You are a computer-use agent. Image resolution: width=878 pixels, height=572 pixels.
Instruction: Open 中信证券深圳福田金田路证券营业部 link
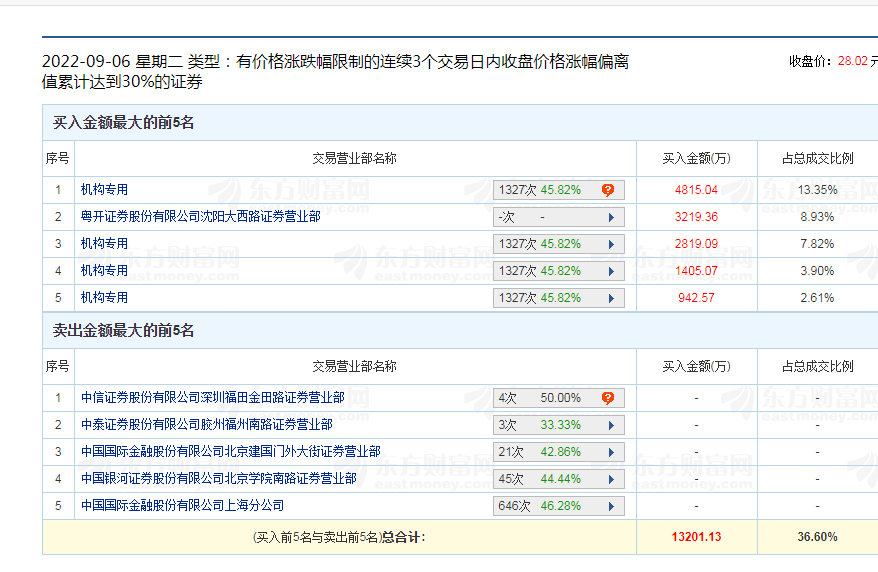213,397
